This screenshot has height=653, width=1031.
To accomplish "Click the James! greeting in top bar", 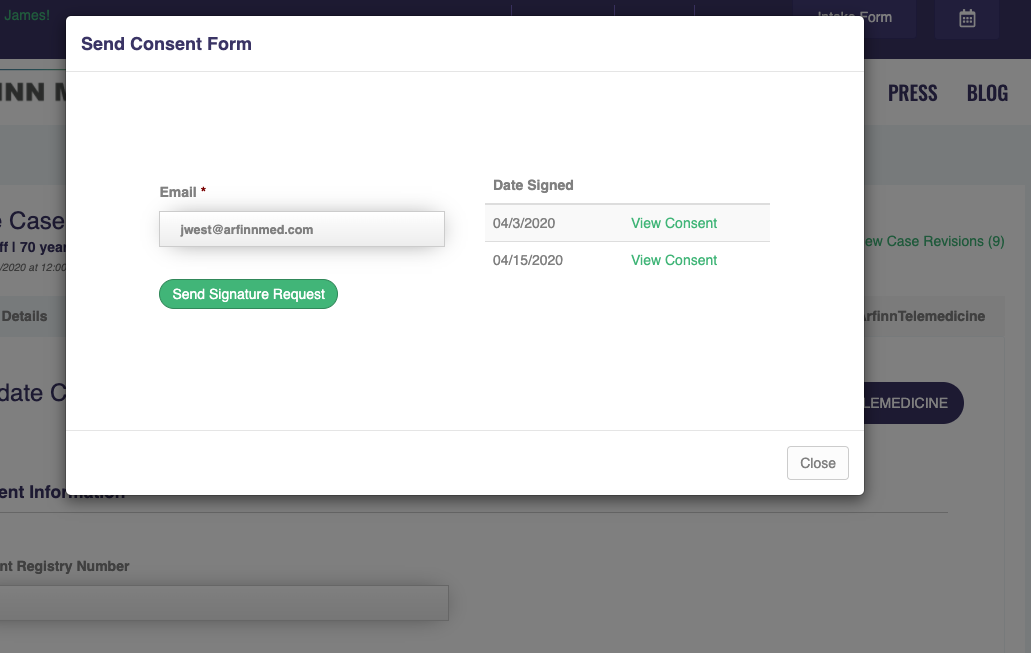I will click(x=27, y=15).
